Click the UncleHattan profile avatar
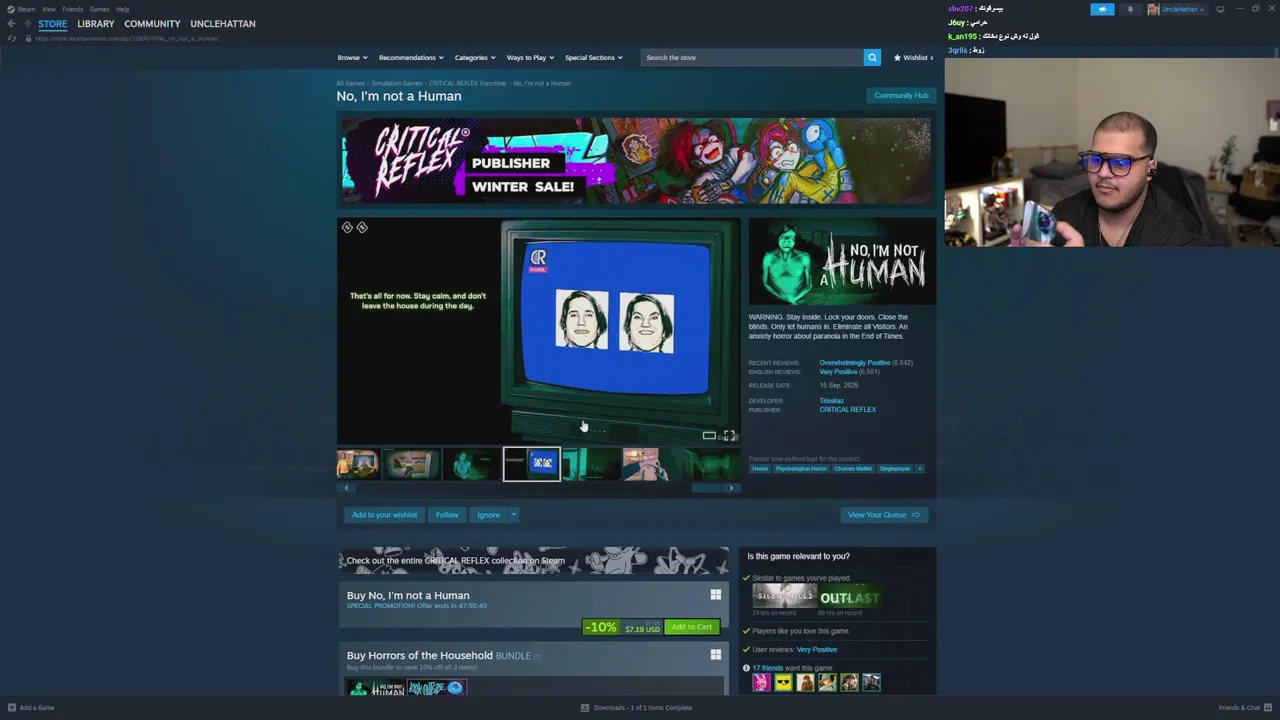The image size is (1280, 720). point(1153,9)
